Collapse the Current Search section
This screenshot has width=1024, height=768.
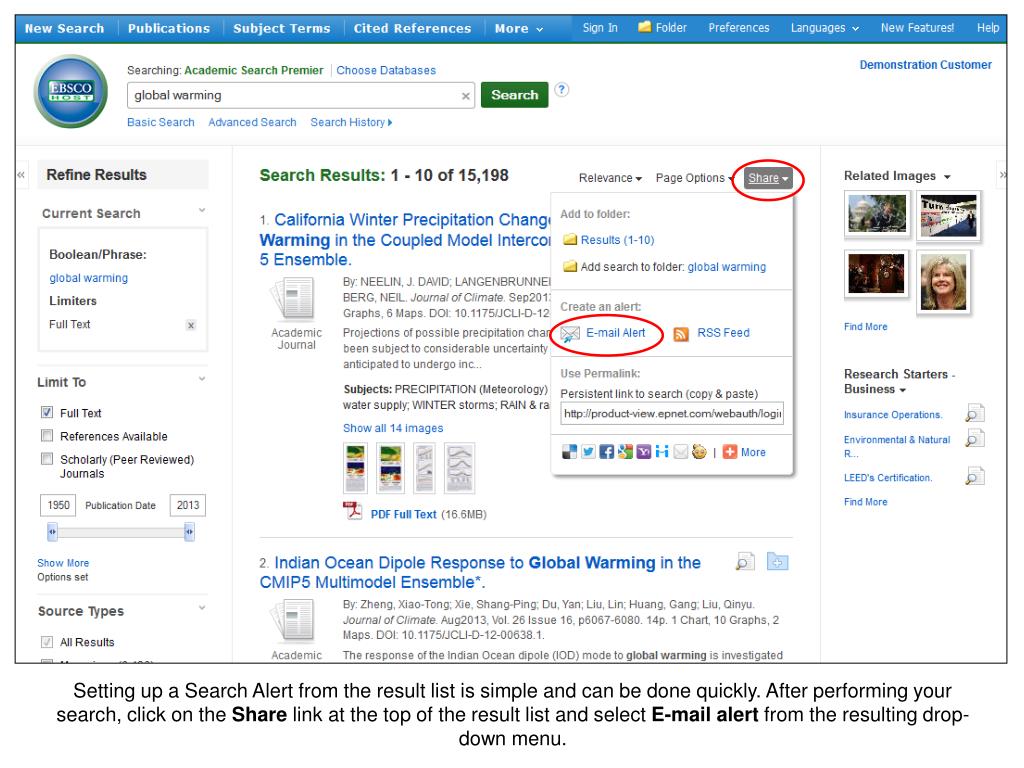(x=202, y=210)
